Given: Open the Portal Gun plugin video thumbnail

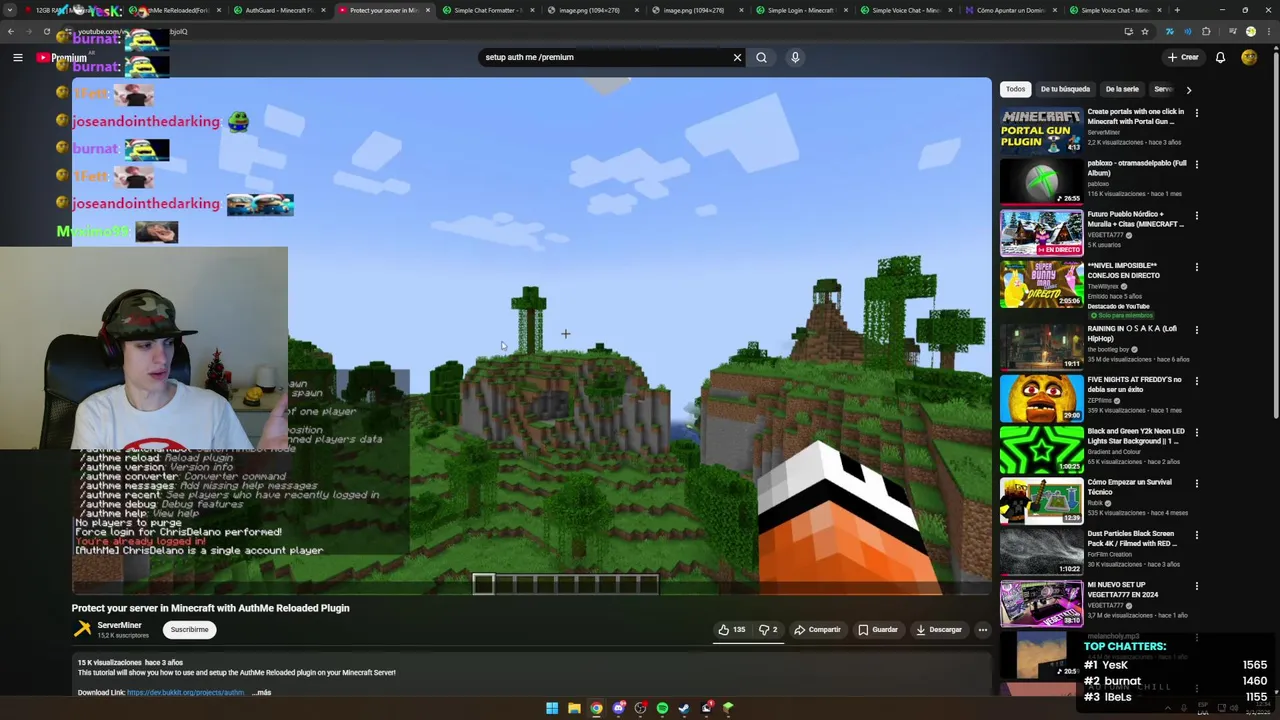Looking at the screenshot, I should [1041, 130].
